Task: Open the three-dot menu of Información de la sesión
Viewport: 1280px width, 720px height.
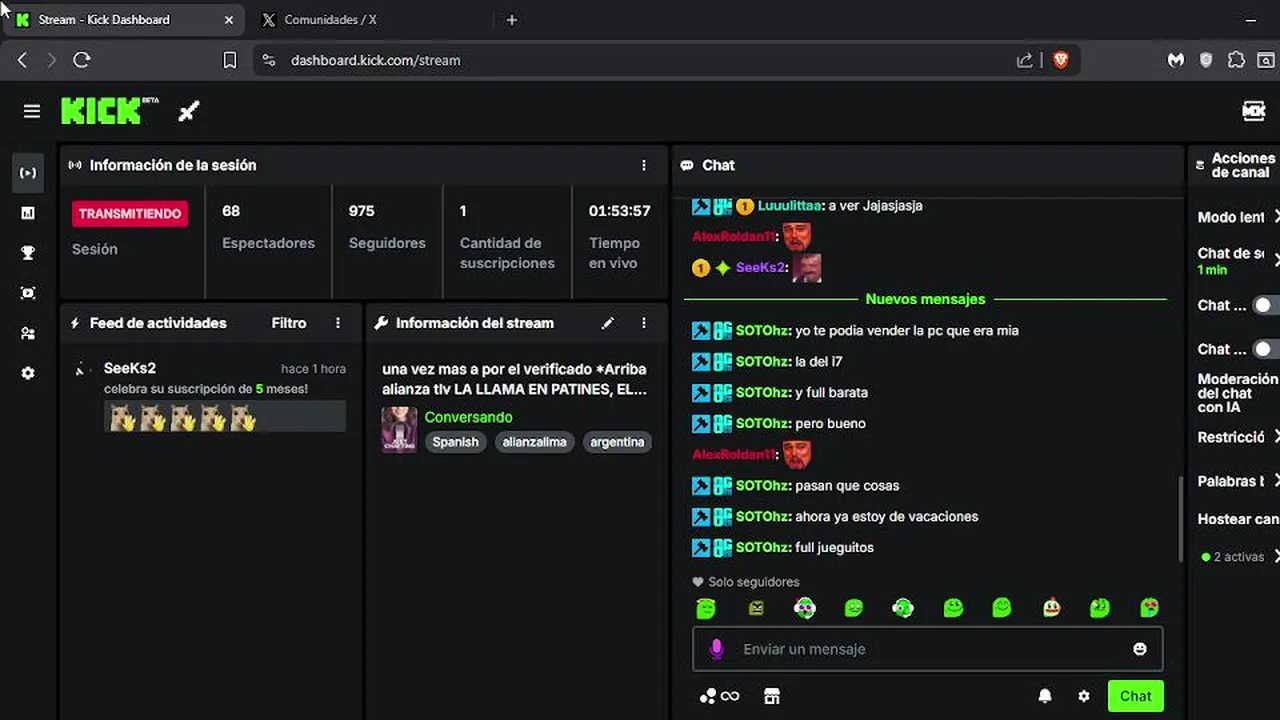Action: [x=644, y=165]
